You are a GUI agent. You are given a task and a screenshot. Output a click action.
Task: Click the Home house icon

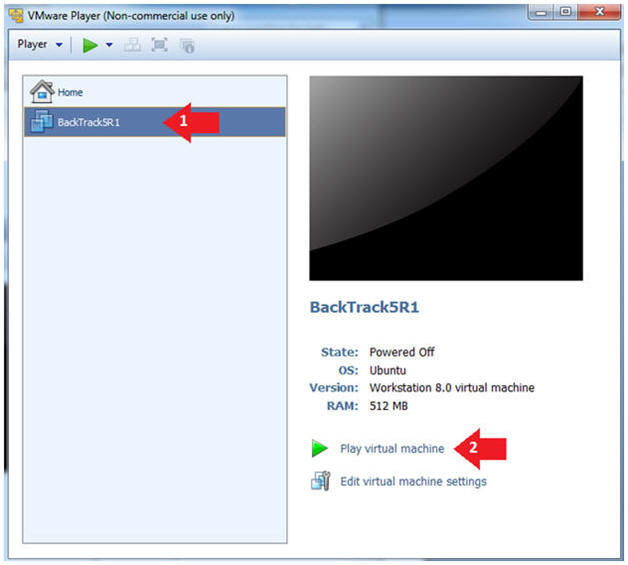coord(42,91)
